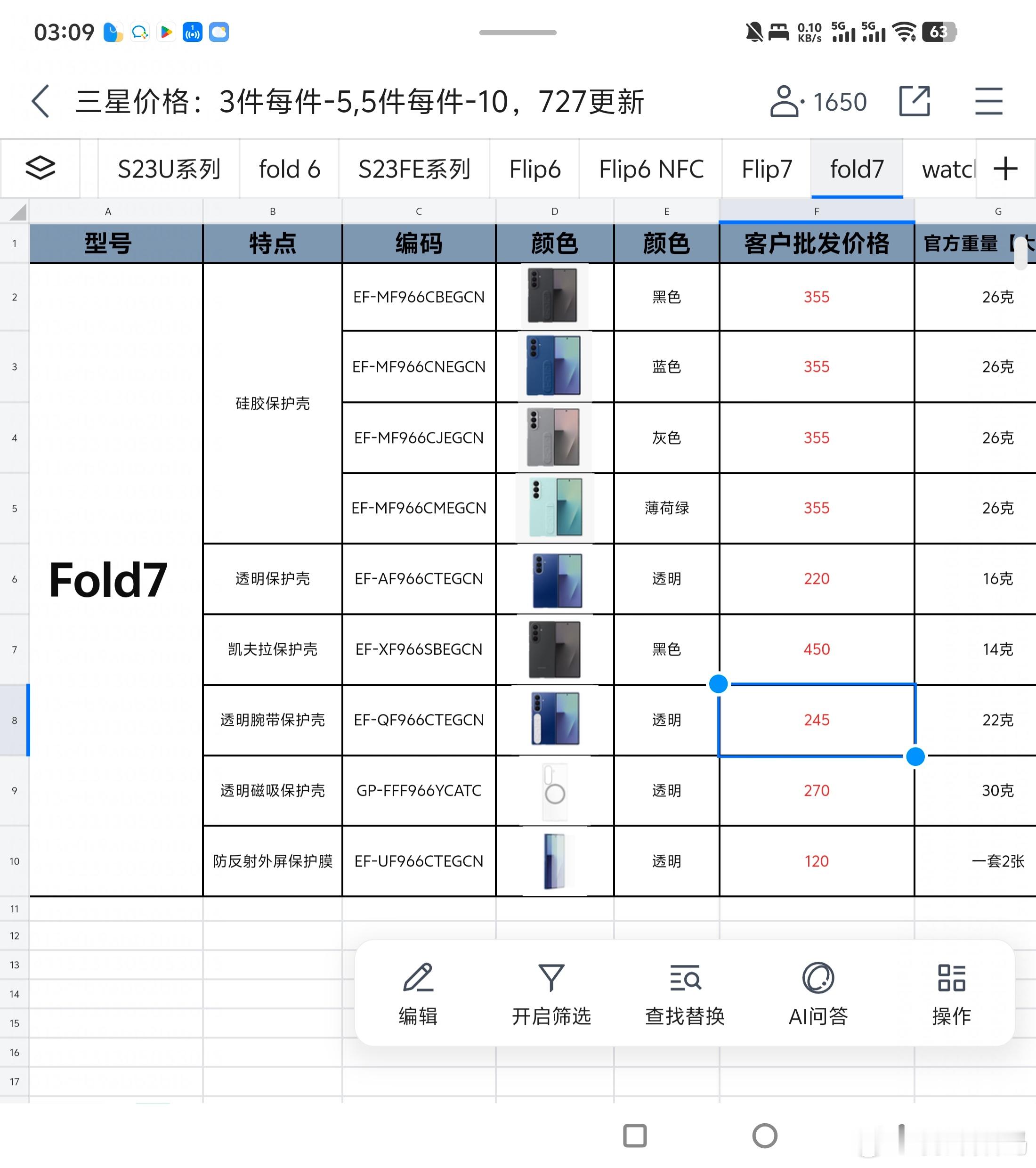Select the fold7 sheet tab
The height and width of the screenshot is (1168, 1036).
coord(857,169)
